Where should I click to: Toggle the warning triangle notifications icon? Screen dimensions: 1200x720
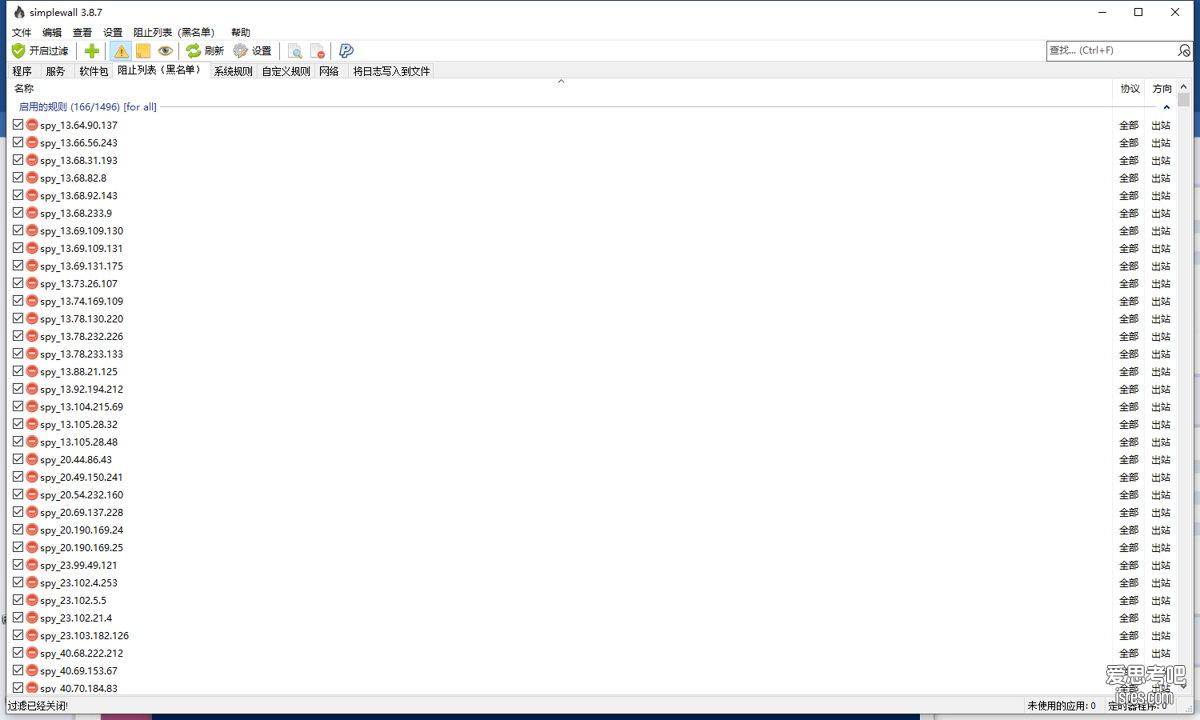pyautogui.click(x=121, y=51)
